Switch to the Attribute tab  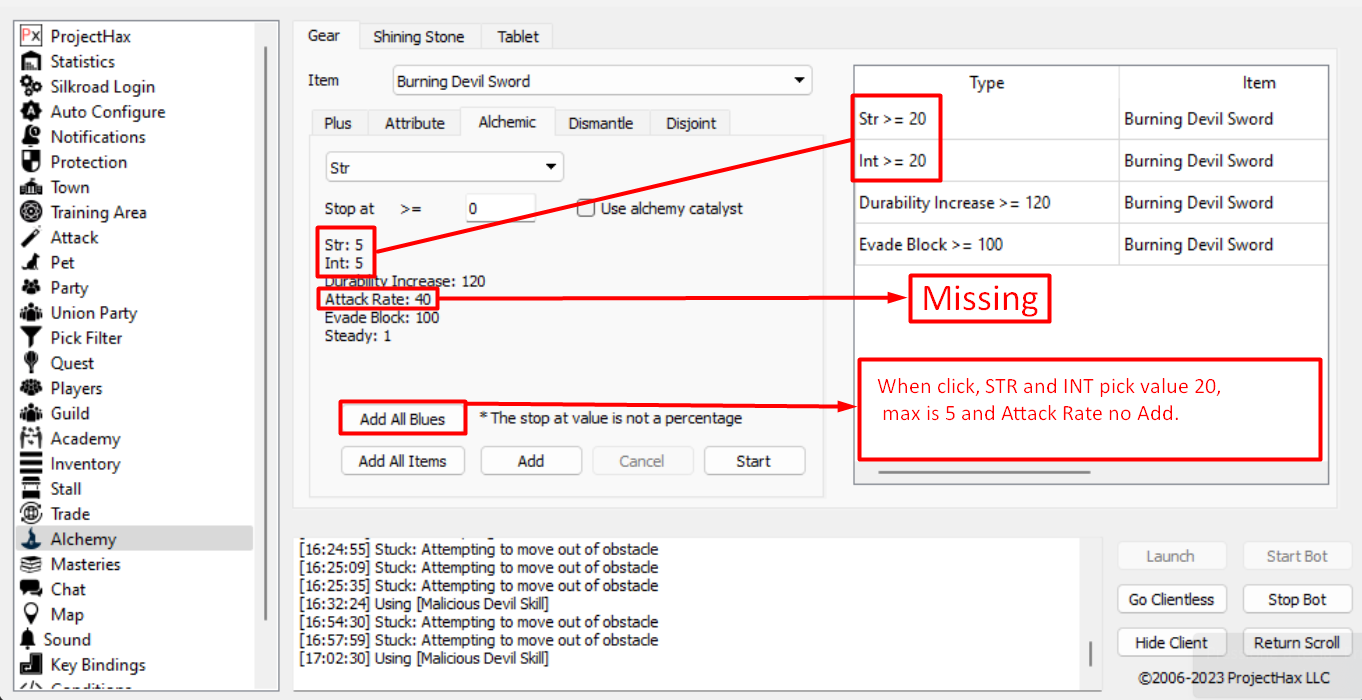pos(414,123)
